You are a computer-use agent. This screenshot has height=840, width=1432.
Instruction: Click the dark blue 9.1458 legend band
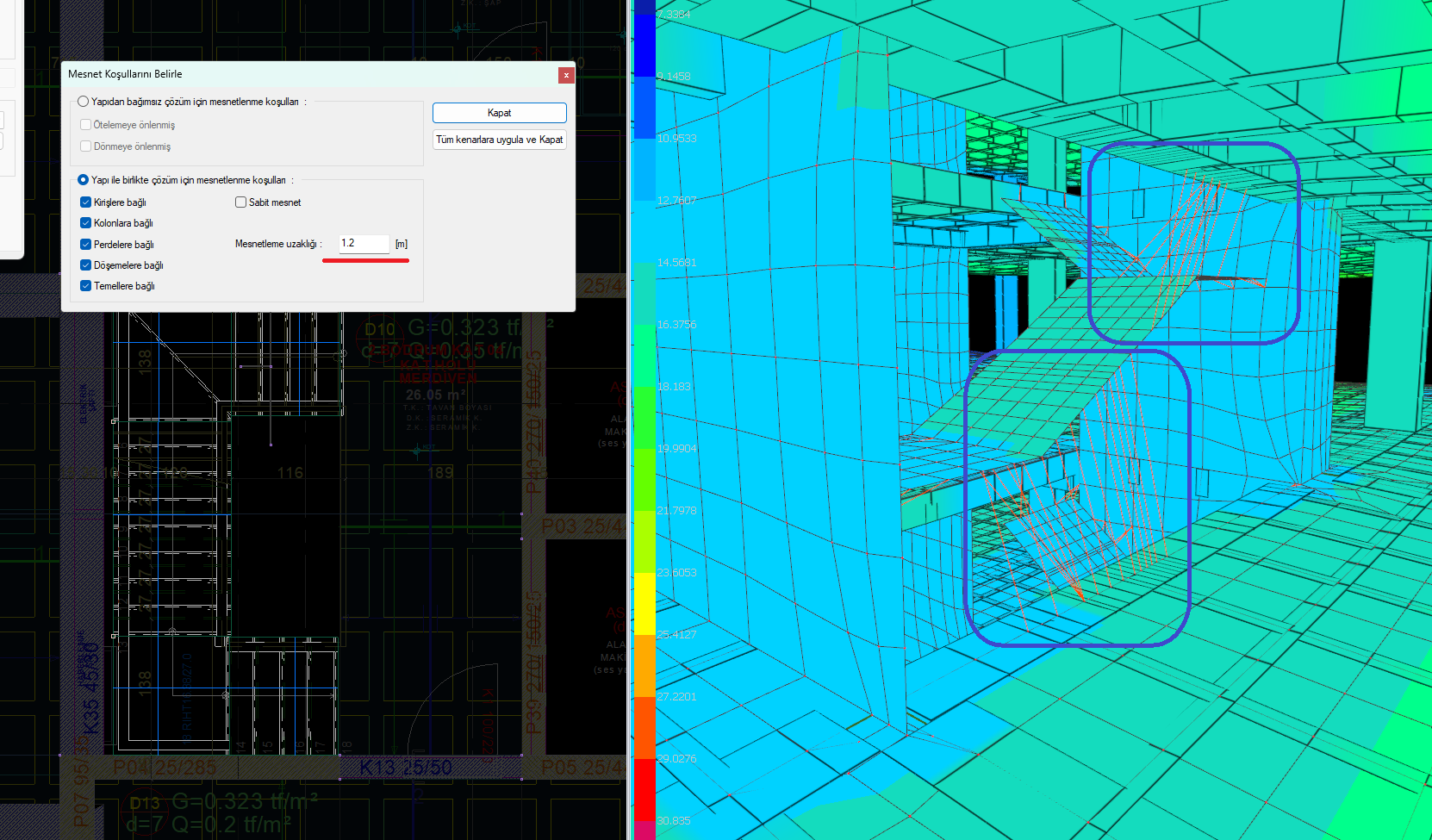tap(644, 46)
